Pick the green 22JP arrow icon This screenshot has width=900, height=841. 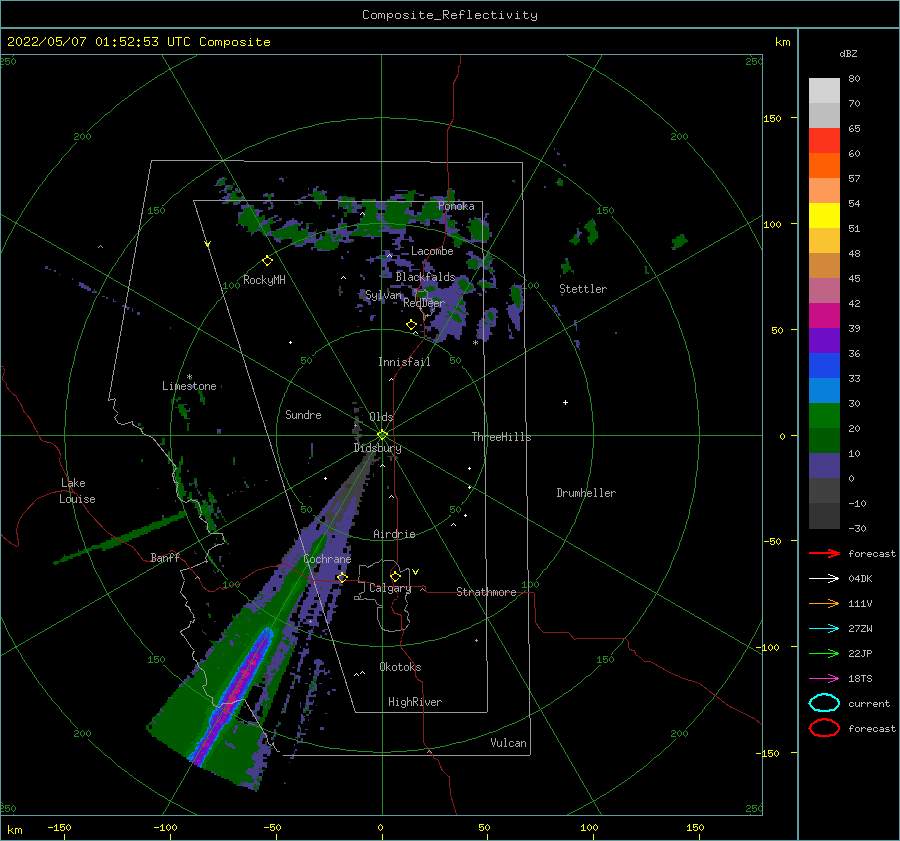pos(824,653)
